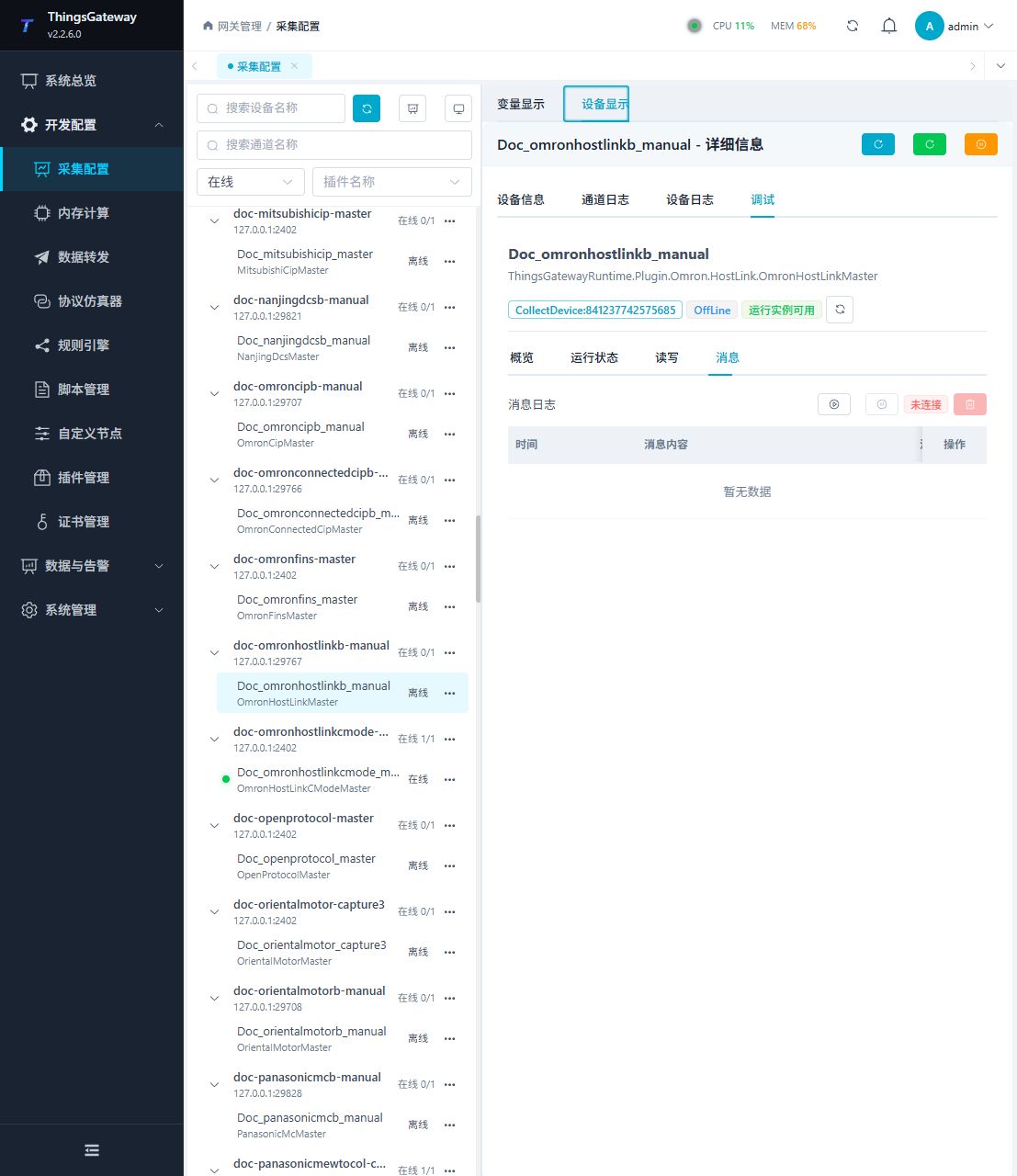Open more menu for doc-mitsubishicip-master channel

point(450,220)
